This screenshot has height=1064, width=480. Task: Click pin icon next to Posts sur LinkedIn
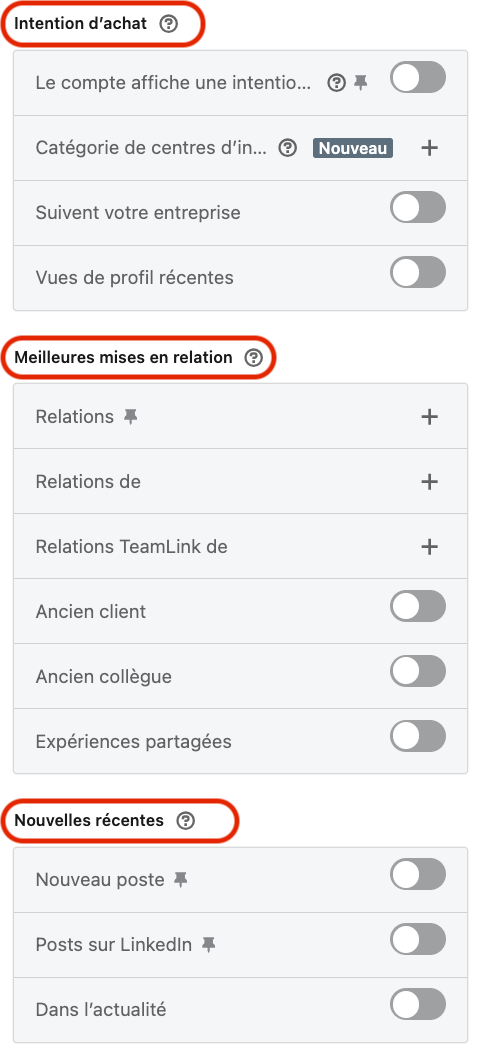point(209,945)
